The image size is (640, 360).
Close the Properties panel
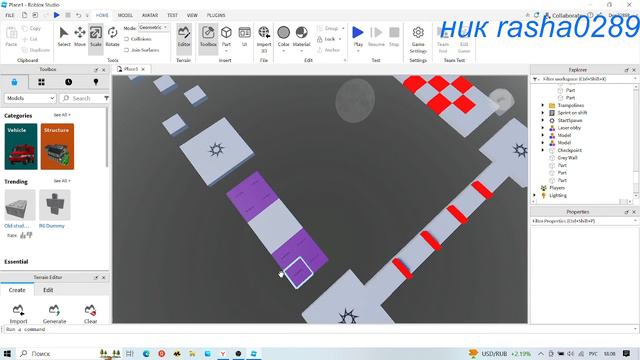(x=634, y=212)
